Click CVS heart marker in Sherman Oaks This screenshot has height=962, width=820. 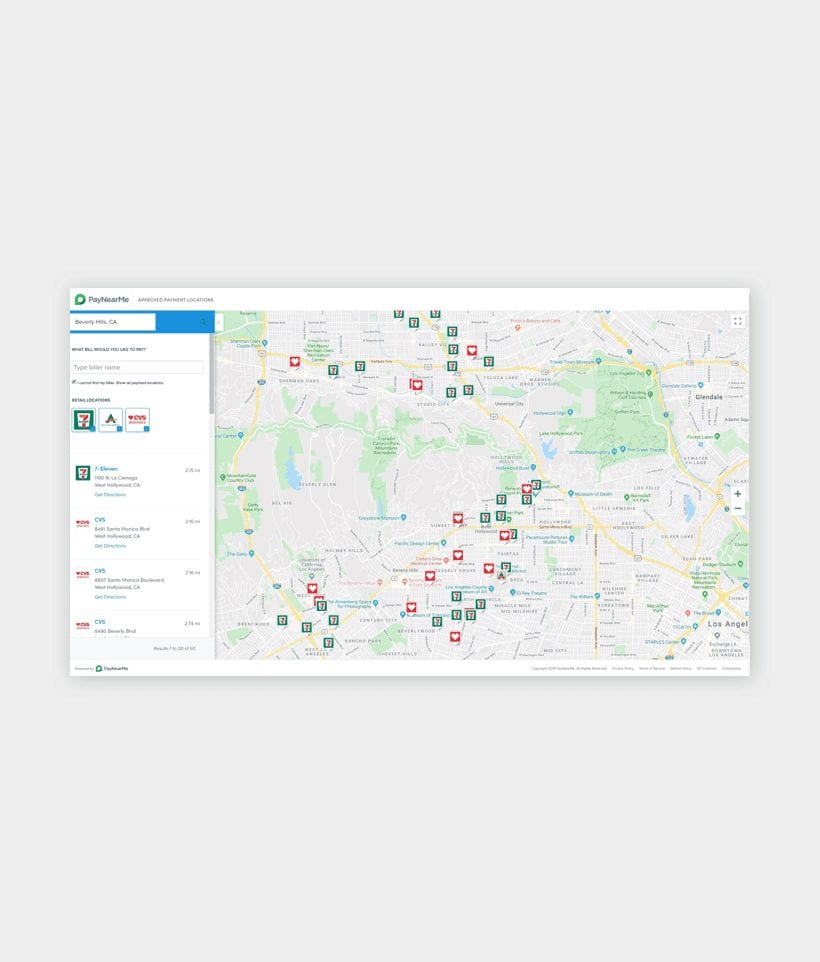click(295, 362)
